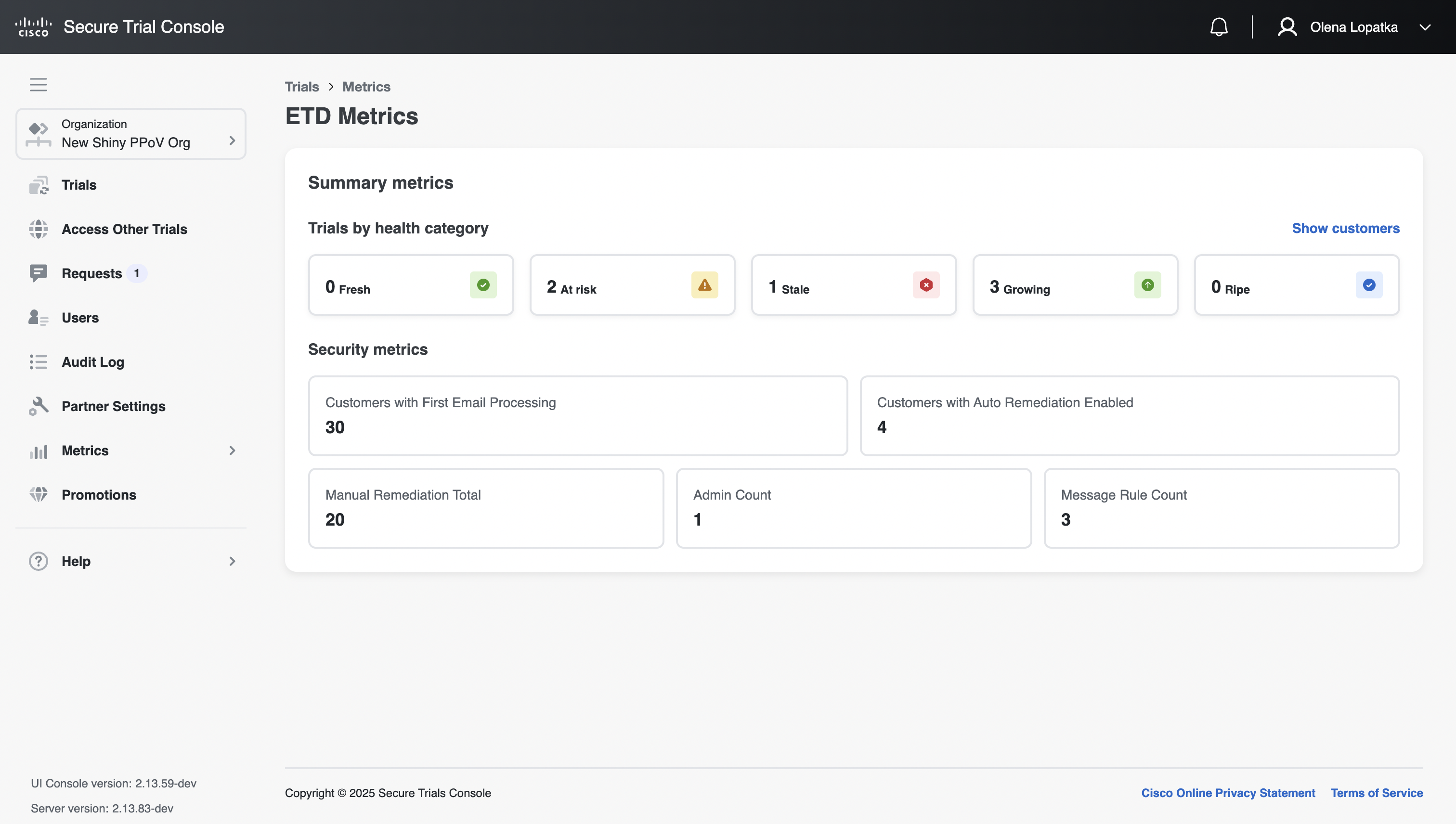1456x824 pixels.
Task: Click the Copyright 2025 footer text
Action: coord(388,793)
